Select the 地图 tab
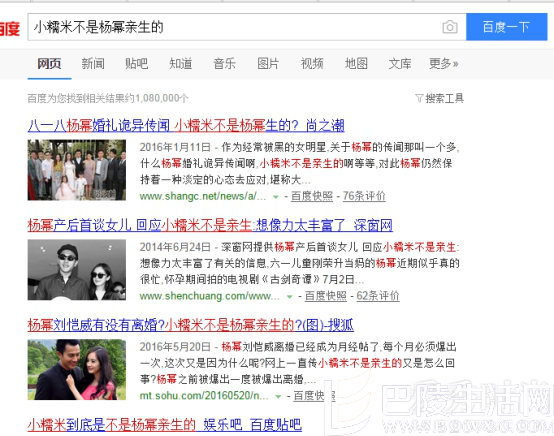Viewport: 554px width, 436px height. point(356,64)
